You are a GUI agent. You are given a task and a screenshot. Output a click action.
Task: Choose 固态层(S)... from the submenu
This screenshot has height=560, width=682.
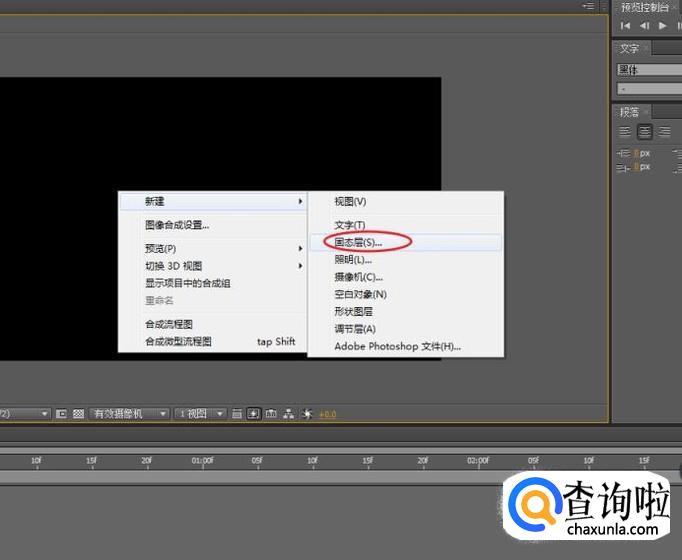click(358, 242)
